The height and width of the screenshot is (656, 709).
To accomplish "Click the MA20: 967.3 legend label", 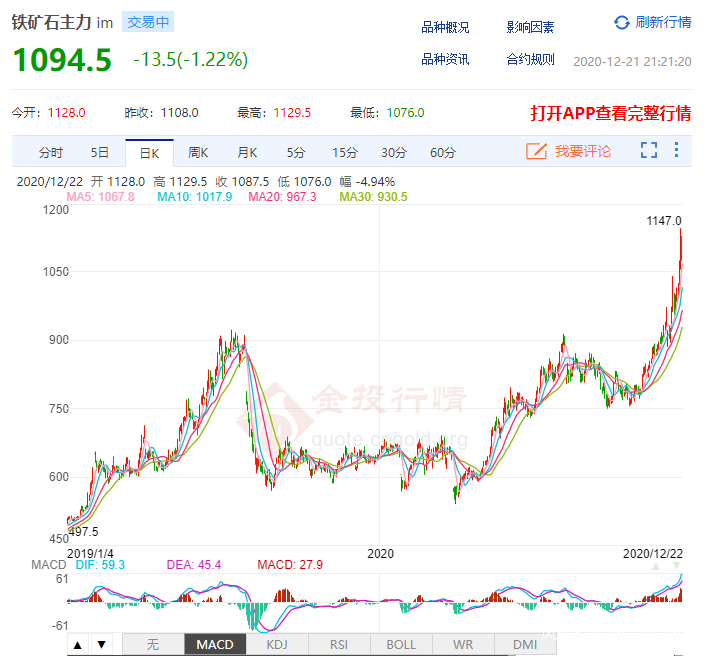I will click(x=282, y=197).
